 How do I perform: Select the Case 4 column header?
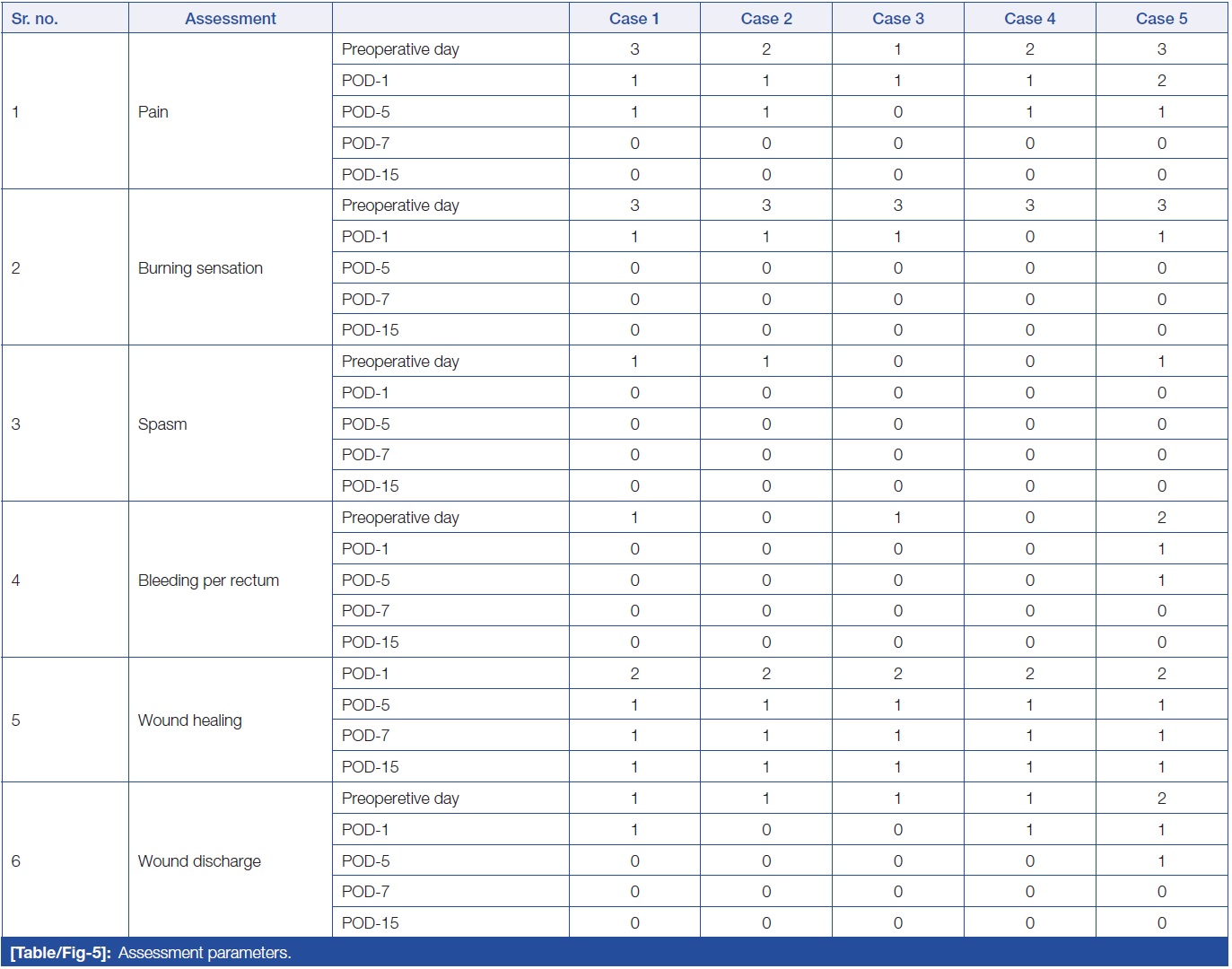point(1029,19)
